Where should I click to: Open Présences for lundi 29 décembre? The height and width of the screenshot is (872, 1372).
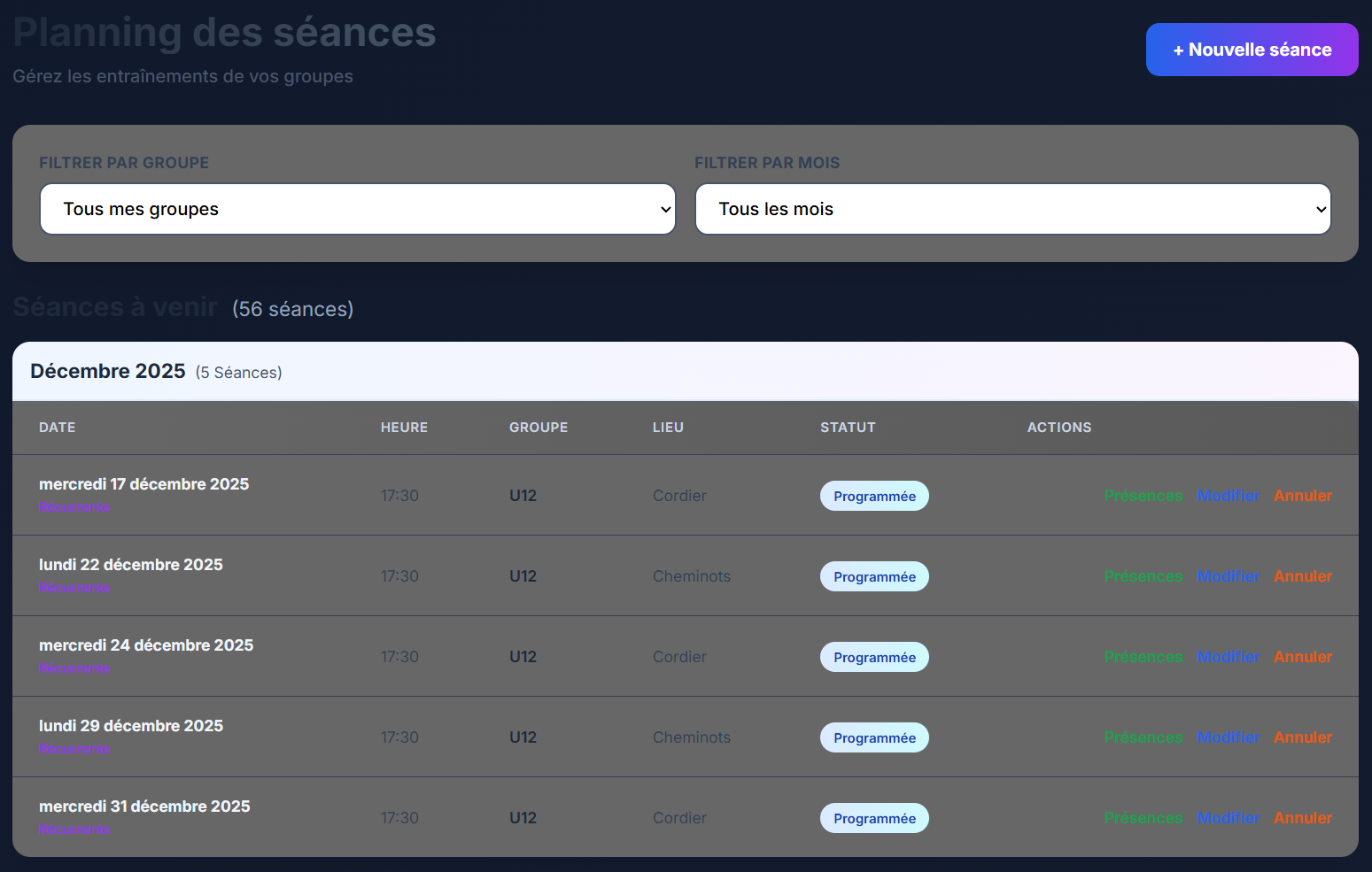(x=1143, y=737)
